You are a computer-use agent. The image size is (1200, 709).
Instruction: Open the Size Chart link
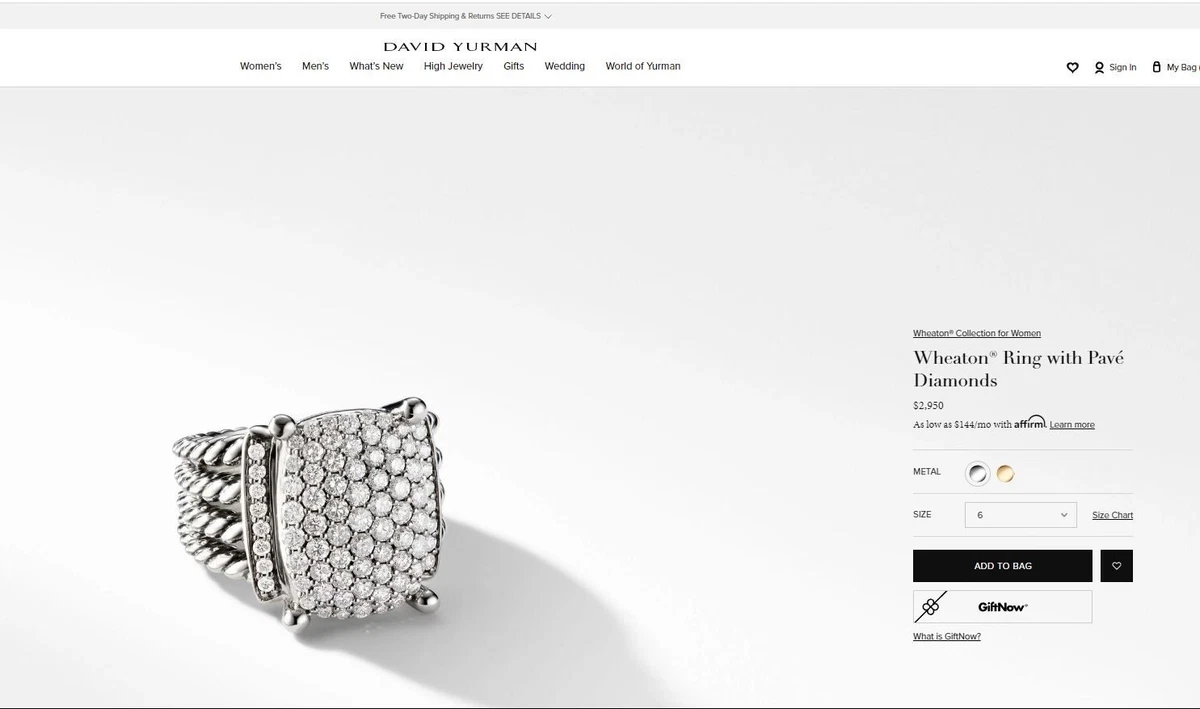pos(1112,515)
